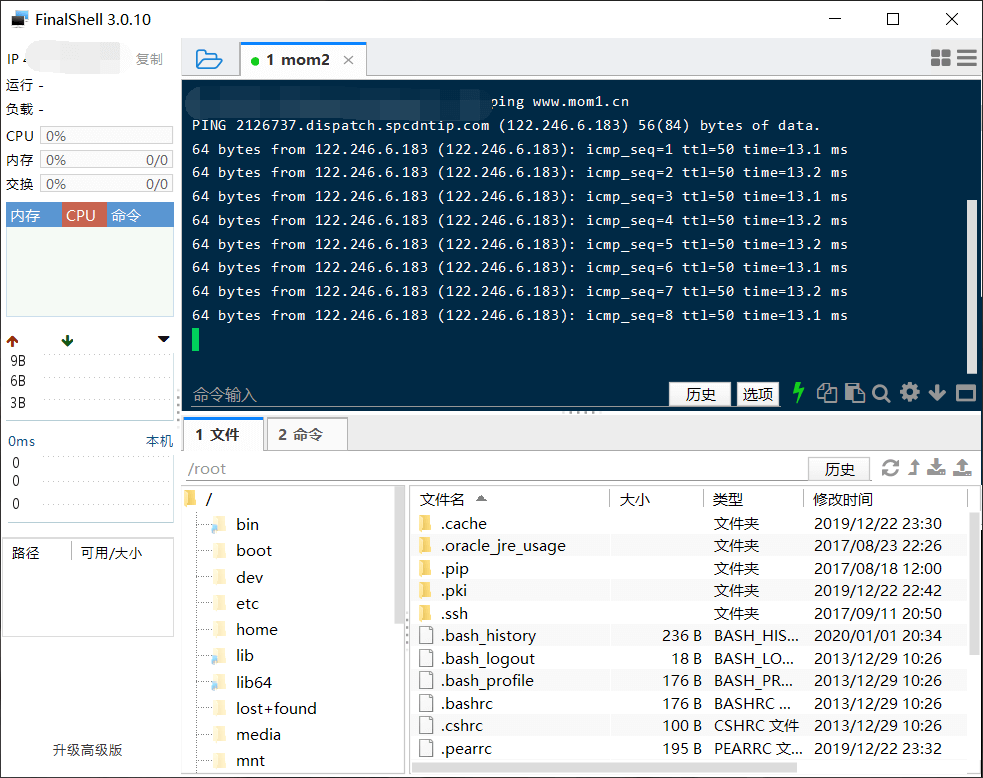The height and width of the screenshot is (778, 983).
Task: Click the file list horizontal scrollbar
Action: 605,767
